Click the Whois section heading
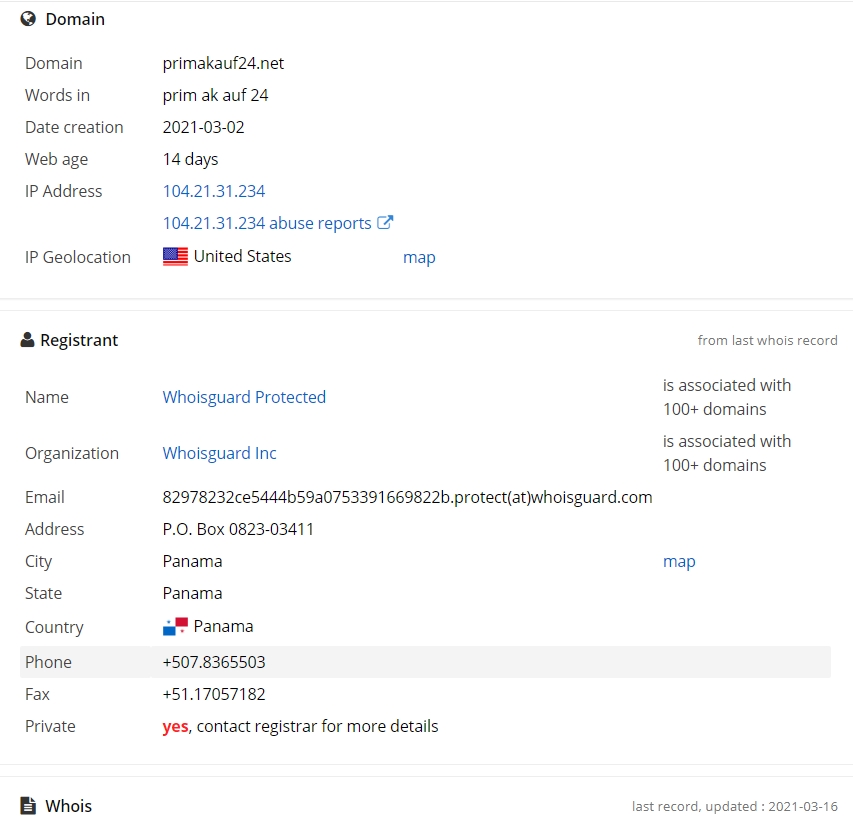The image size is (853, 823). point(69,806)
